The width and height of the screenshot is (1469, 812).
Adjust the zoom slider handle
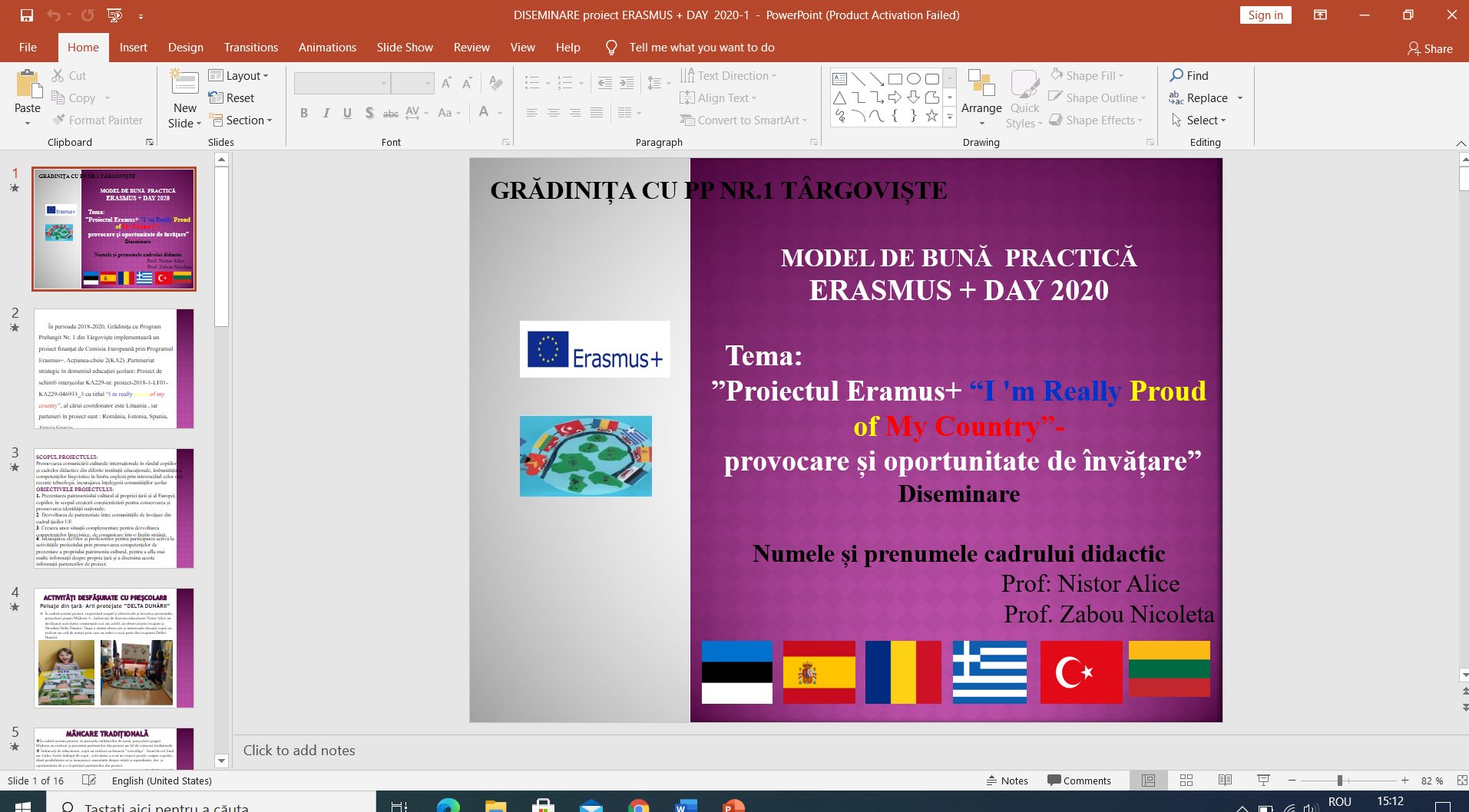point(1339,781)
